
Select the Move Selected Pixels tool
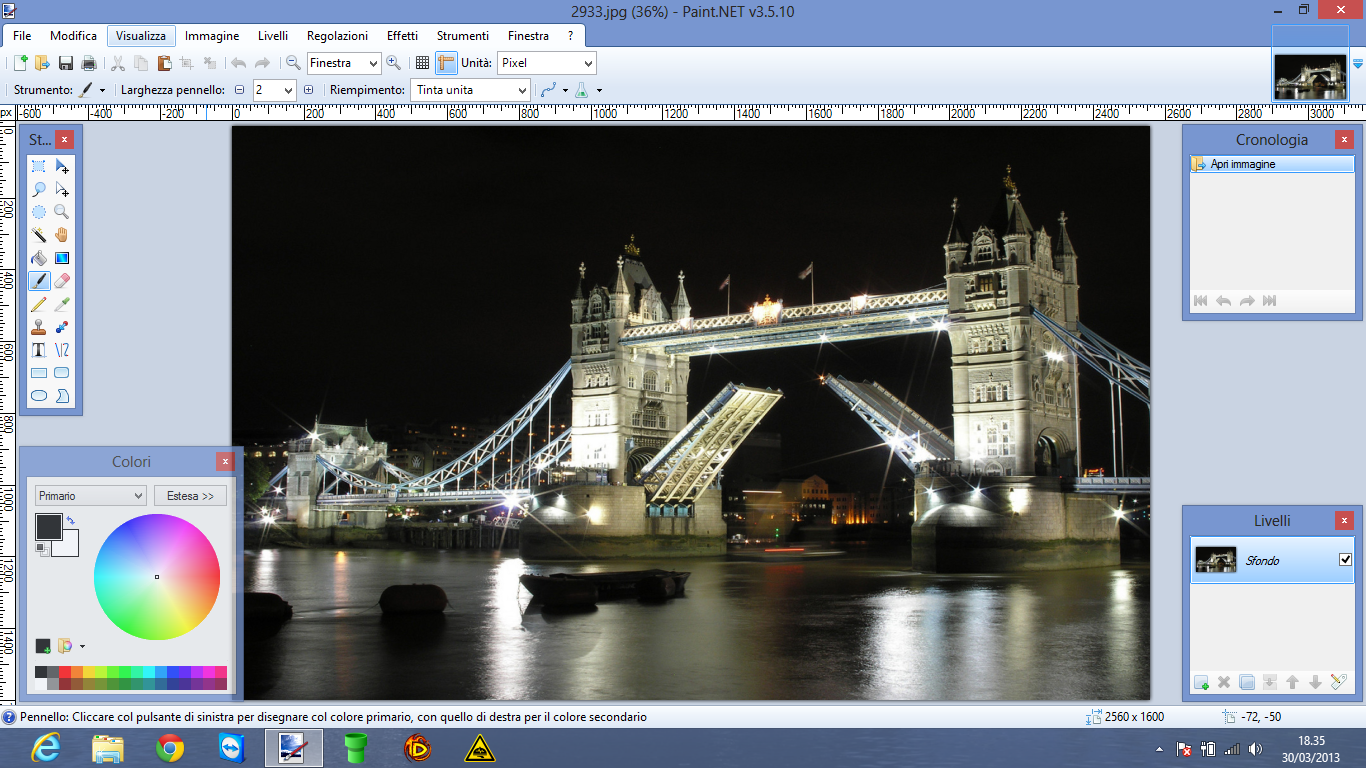point(62,167)
